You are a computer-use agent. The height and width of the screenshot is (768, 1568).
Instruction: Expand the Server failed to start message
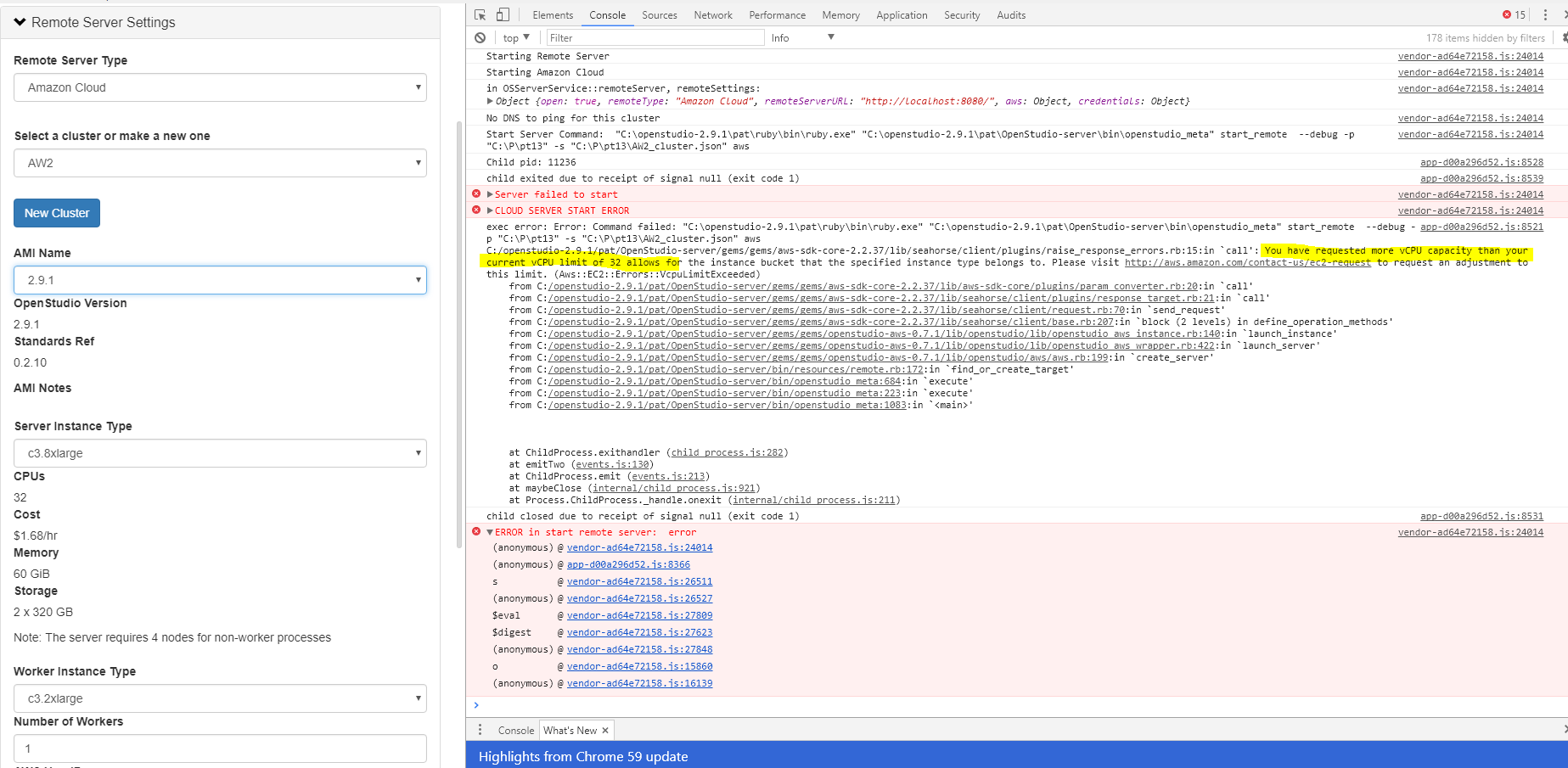coord(490,194)
